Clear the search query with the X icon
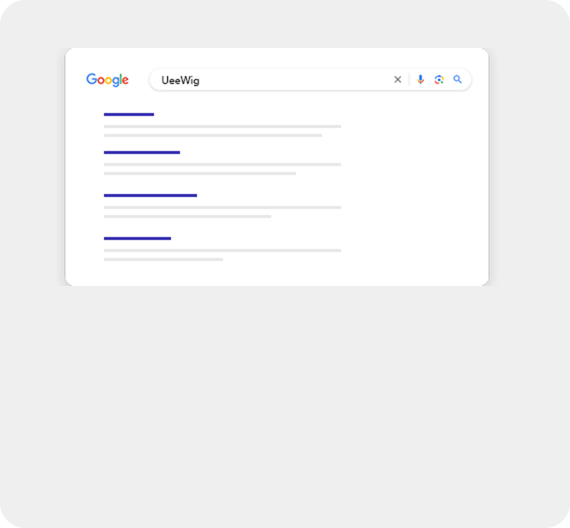Screen dimensions: 570x528 click(398, 80)
